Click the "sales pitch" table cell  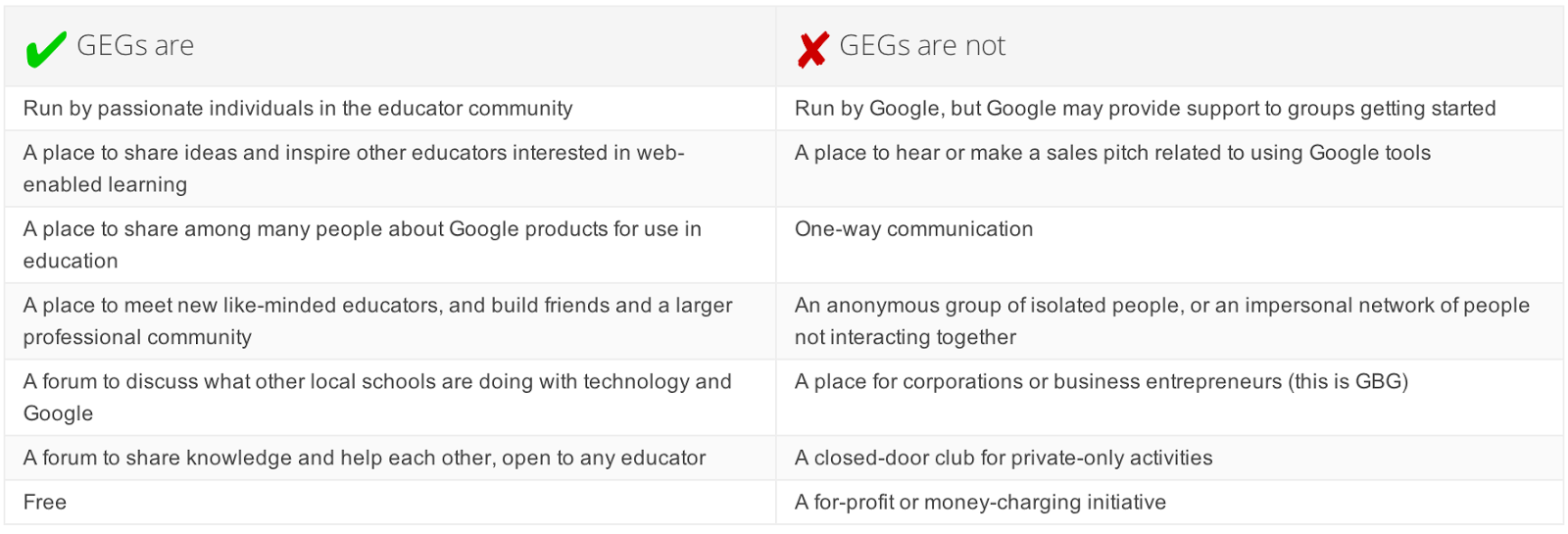coord(1112,154)
